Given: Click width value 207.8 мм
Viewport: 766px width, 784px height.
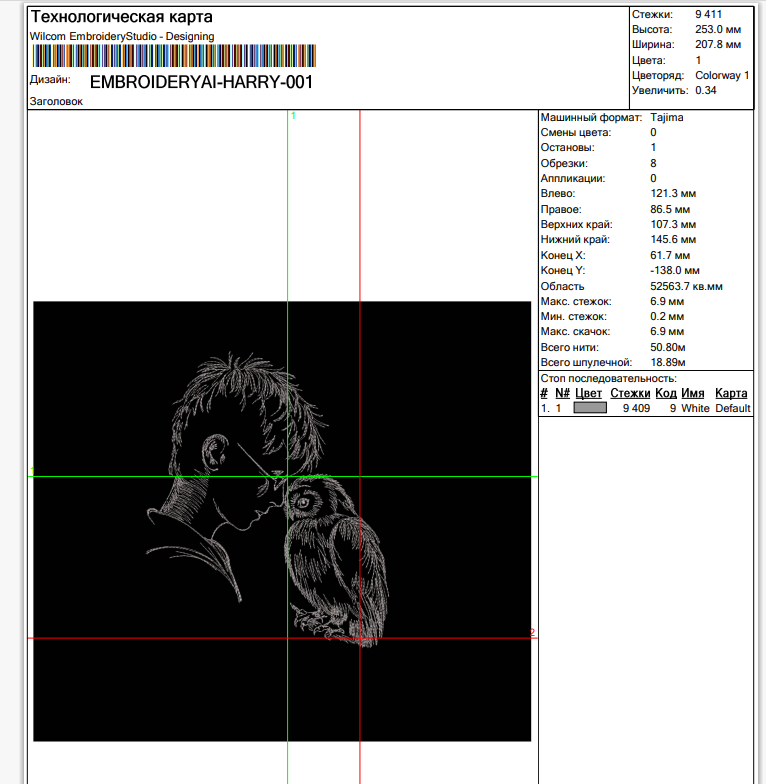Looking at the screenshot, I should (x=718, y=44).
